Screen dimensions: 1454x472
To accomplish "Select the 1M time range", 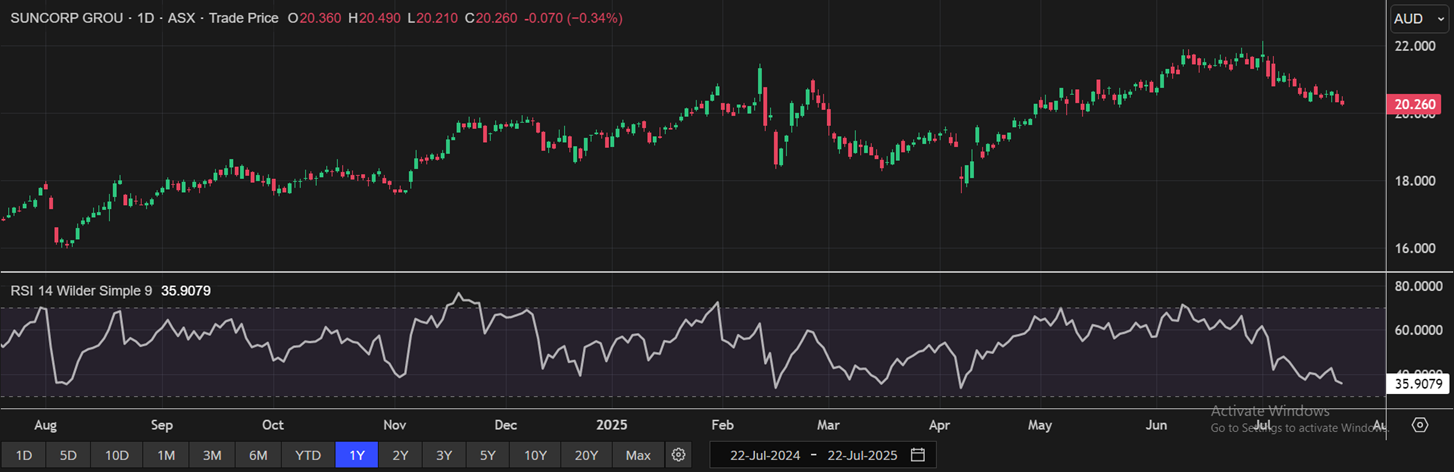I will click(166, 455).
